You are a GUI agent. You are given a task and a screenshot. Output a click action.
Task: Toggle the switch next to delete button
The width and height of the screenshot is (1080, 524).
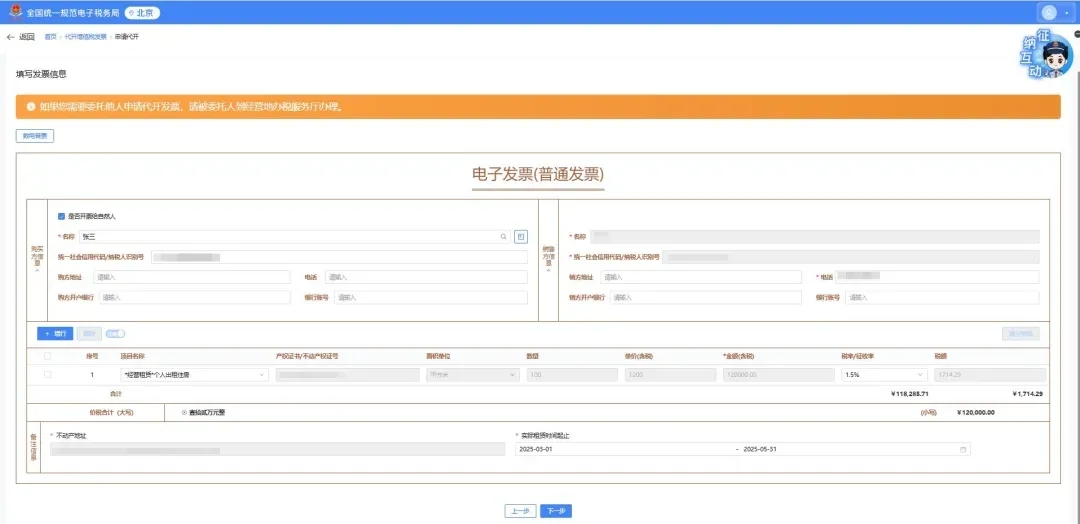115,333
